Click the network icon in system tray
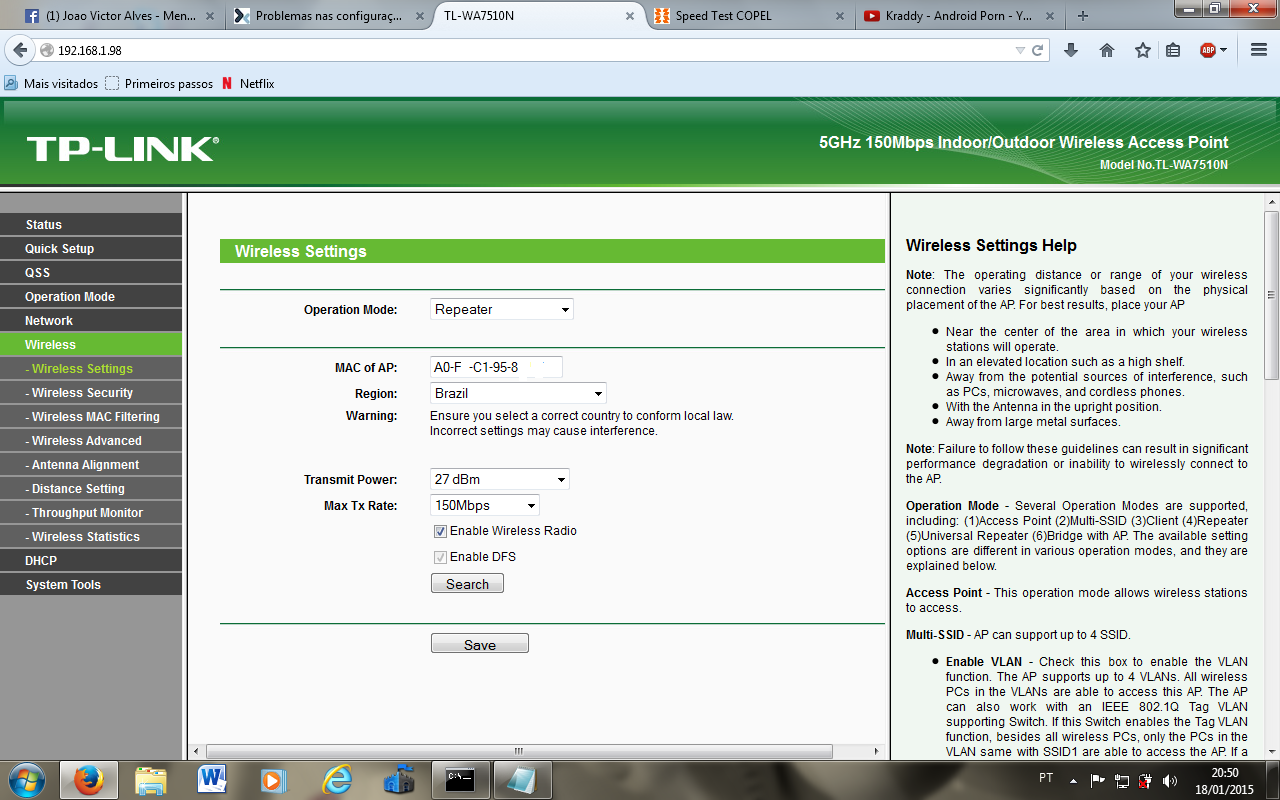1280x800 pixels. tap(1122, 780)
